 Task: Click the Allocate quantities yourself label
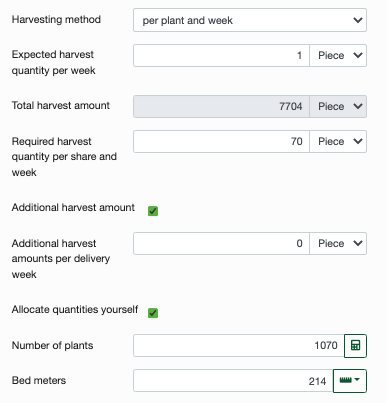pos(75,309)
